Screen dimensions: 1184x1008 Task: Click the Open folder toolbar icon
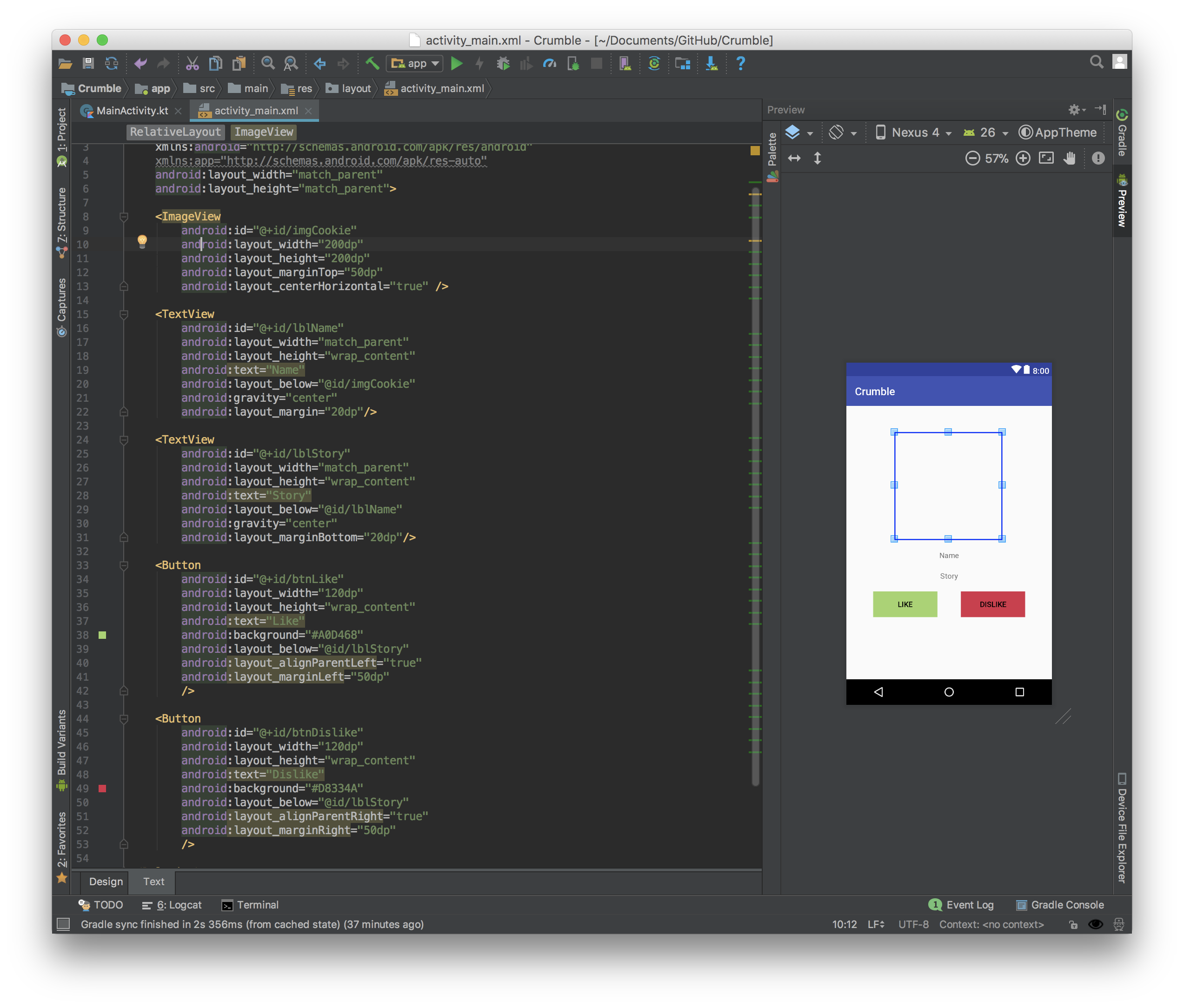[x=65, y=63]
